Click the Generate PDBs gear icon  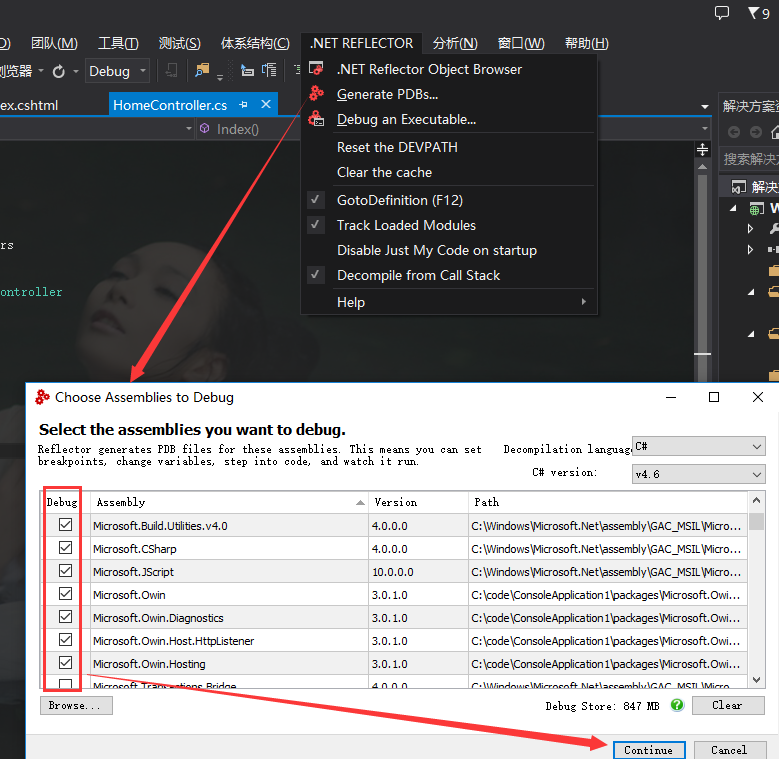pos(316,93)
